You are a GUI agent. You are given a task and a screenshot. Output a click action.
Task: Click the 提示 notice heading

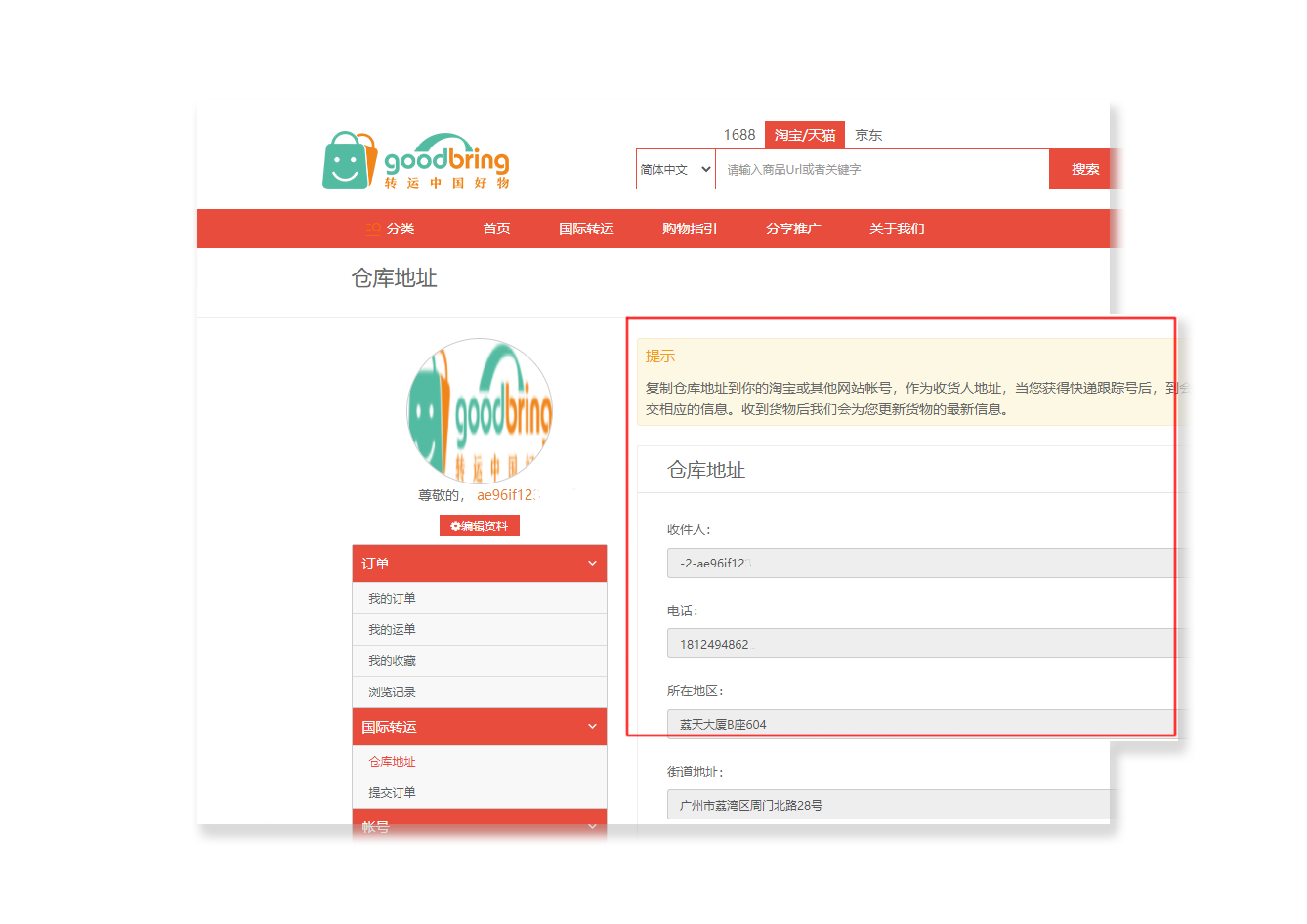[x=660, y=356]
